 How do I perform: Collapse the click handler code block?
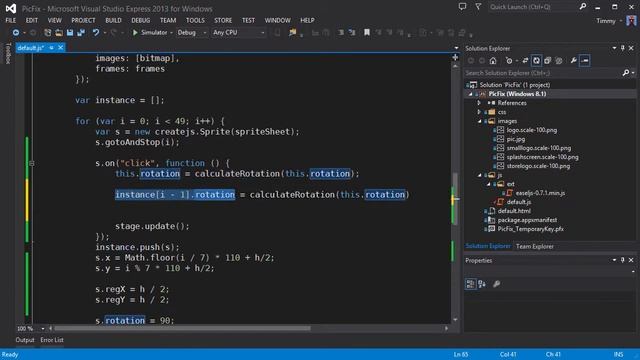coord(31,163)
